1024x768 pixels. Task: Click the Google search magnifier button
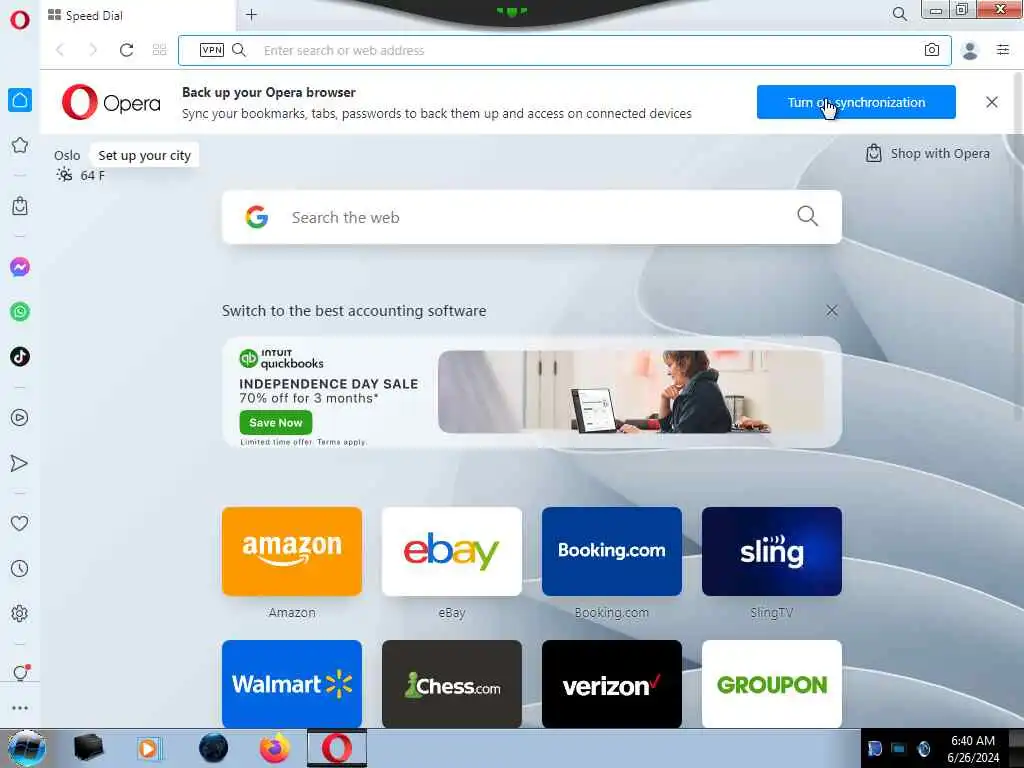click(x=807, y=216)
